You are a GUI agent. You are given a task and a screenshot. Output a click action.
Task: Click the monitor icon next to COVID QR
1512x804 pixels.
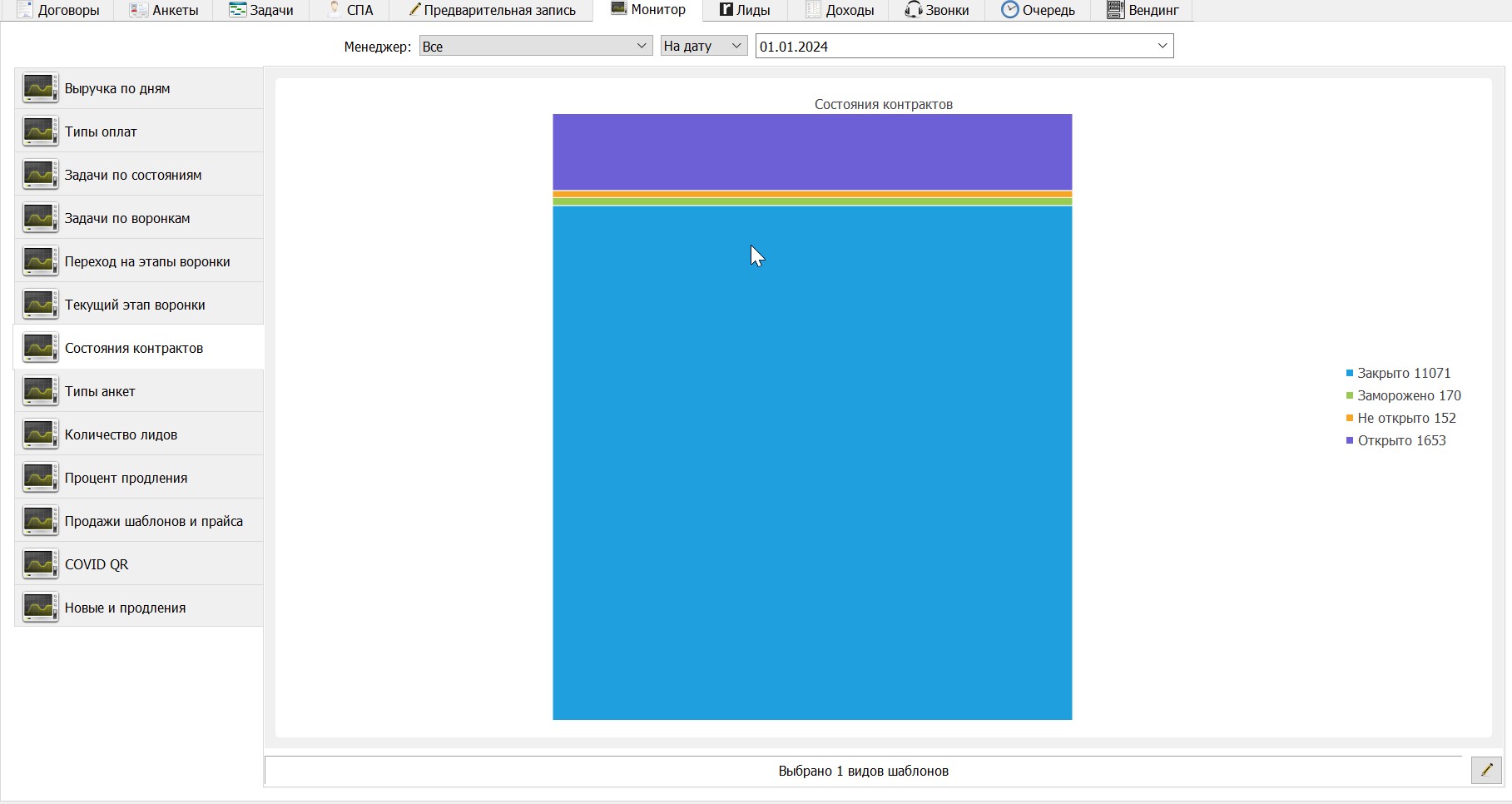[x=40, y=564]
